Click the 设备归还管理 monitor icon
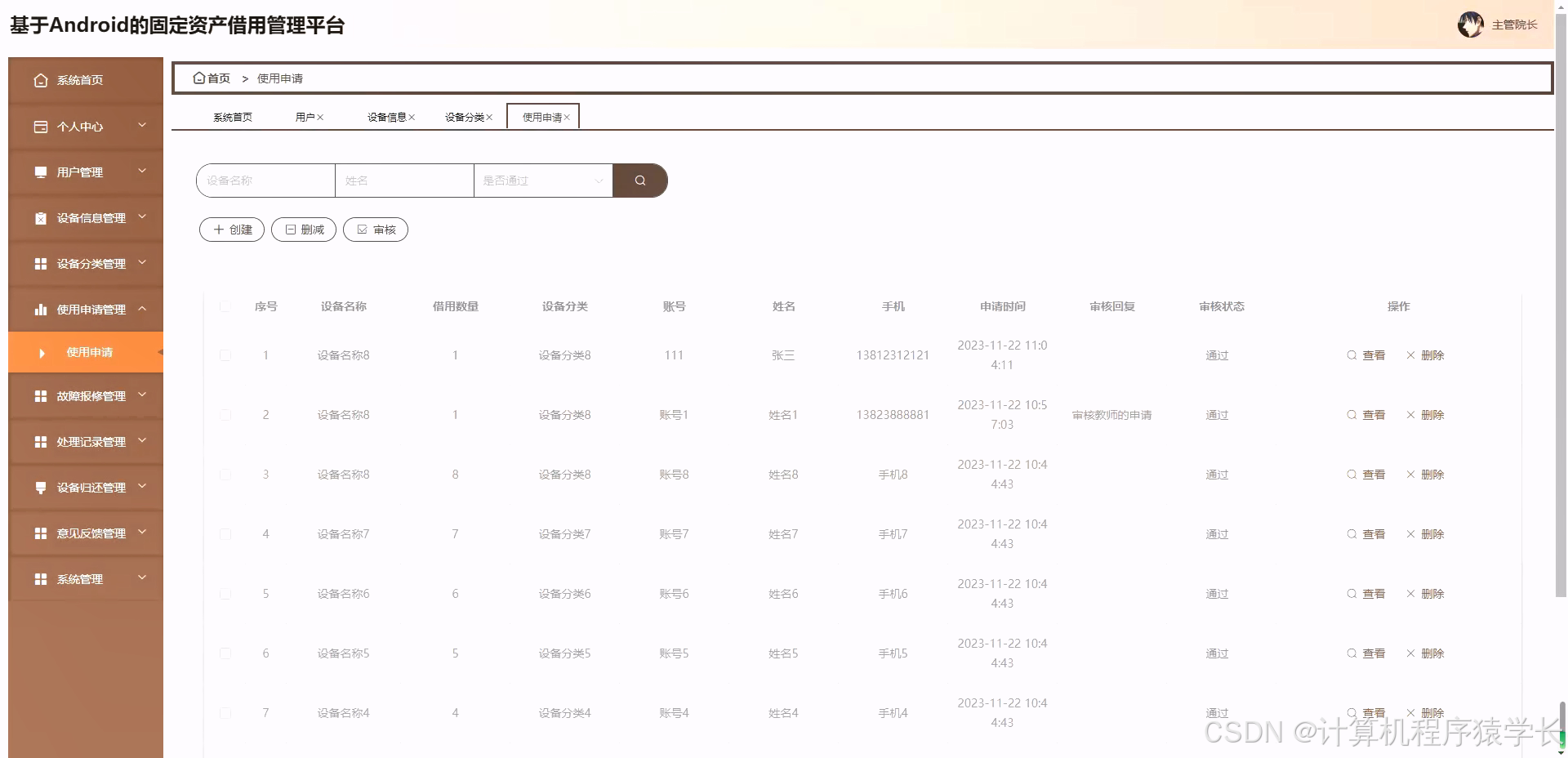This screenshot has width=1568, height=758. click(x=41, y=488)
